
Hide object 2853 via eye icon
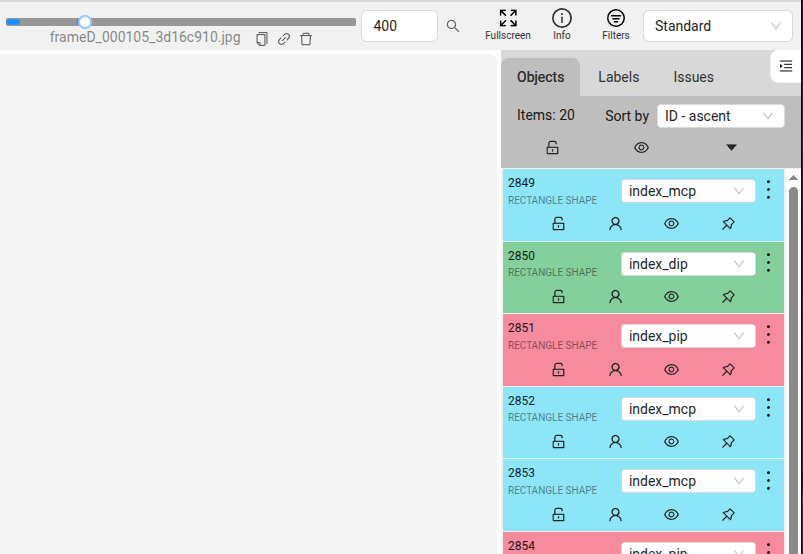pyautogui.click(x=671, y=515)
